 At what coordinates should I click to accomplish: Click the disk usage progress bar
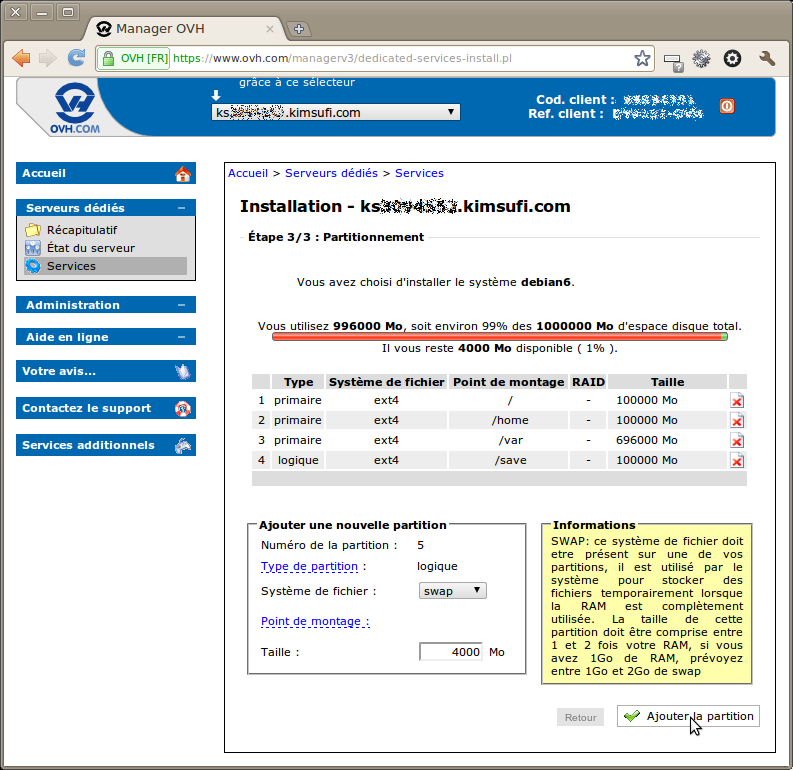[x=500, y=337]
